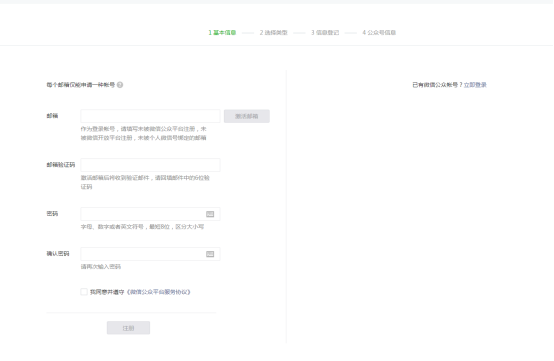Click the 确认密码 label
This screenshot has height=361, width=554.
click(x=58, y=254)
